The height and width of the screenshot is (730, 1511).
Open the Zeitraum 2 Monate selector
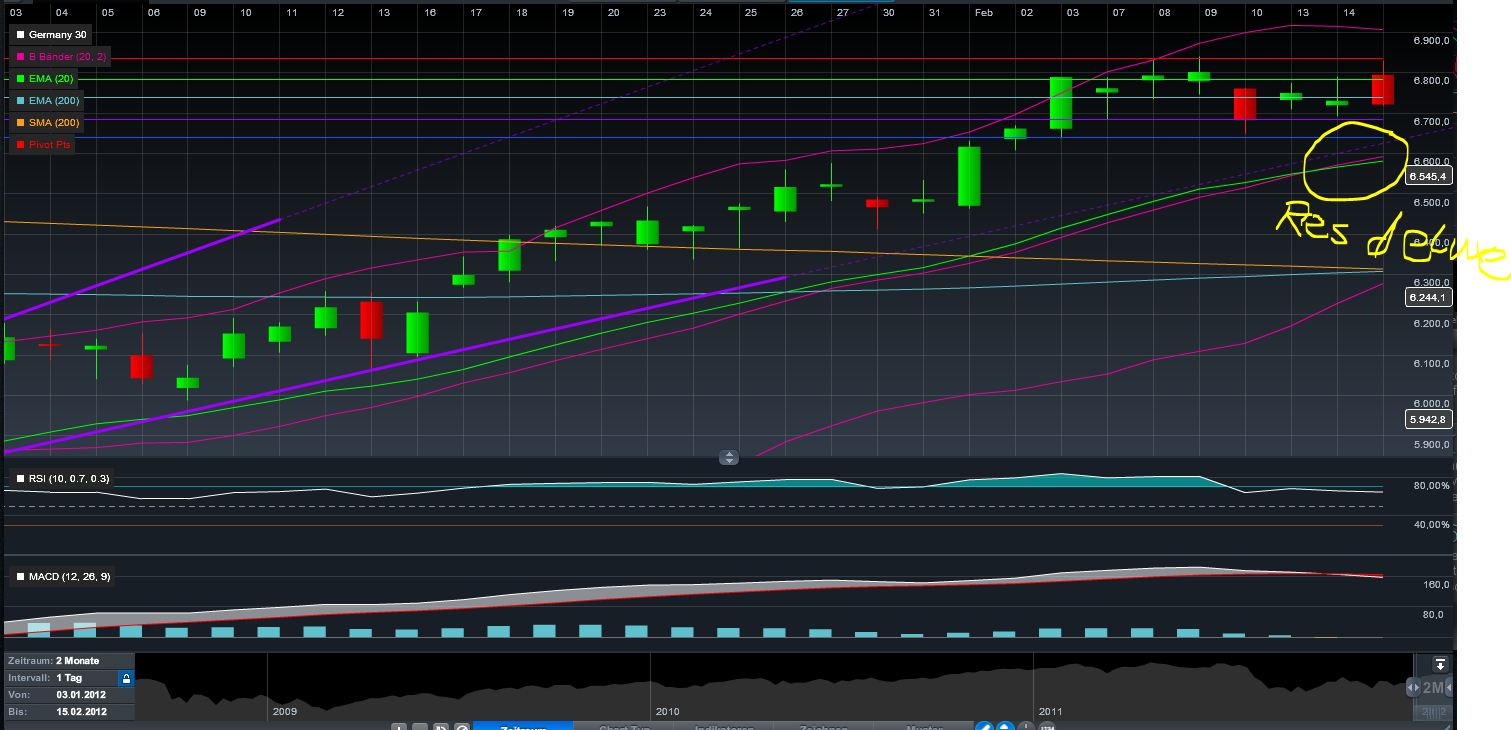click(x=68, y=661)
